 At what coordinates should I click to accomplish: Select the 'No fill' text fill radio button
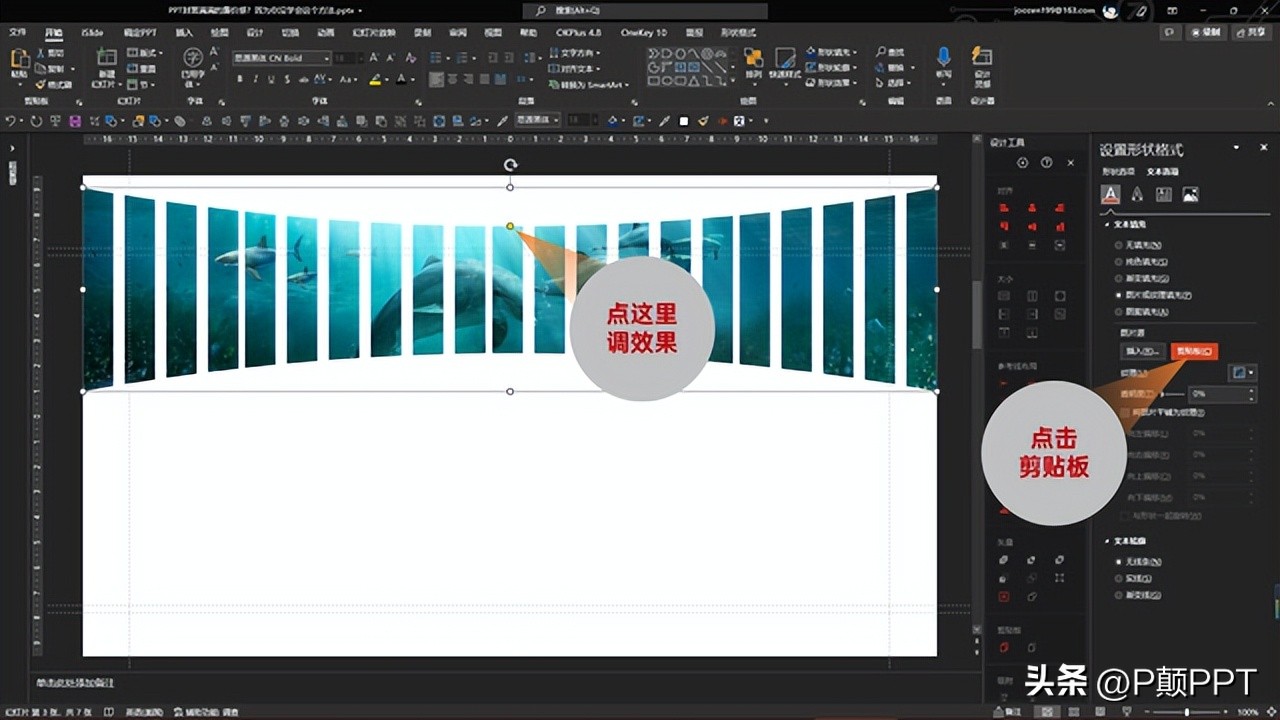tap(1119, 244)
